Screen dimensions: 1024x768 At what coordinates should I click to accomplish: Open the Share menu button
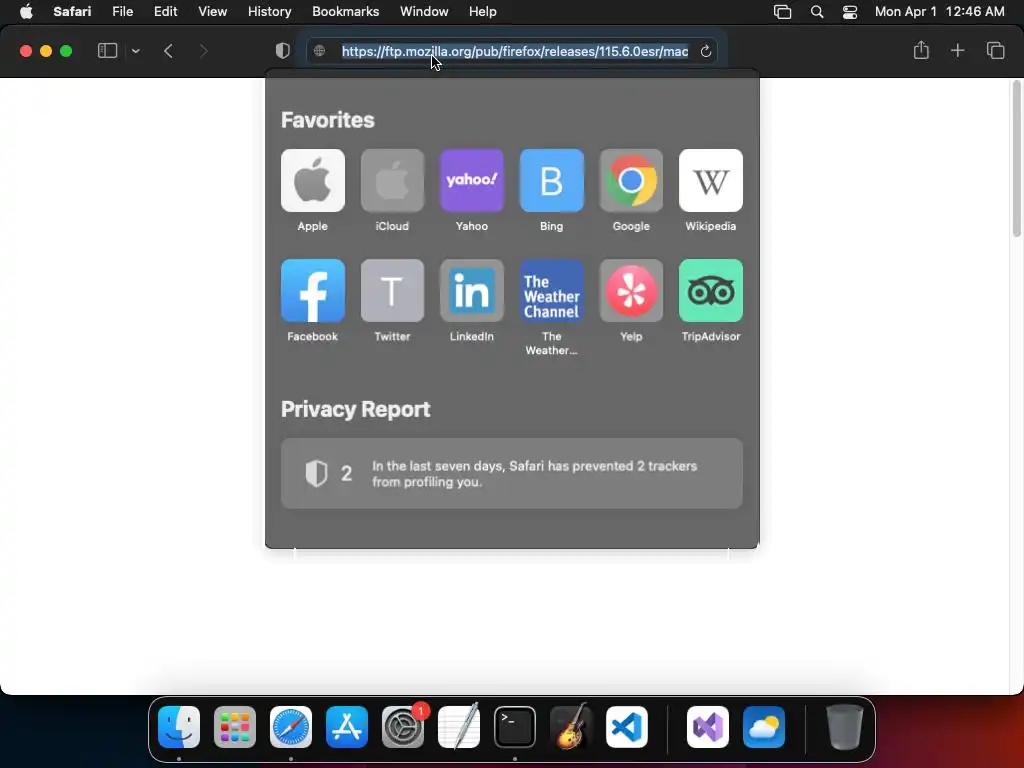click(921, 50)
